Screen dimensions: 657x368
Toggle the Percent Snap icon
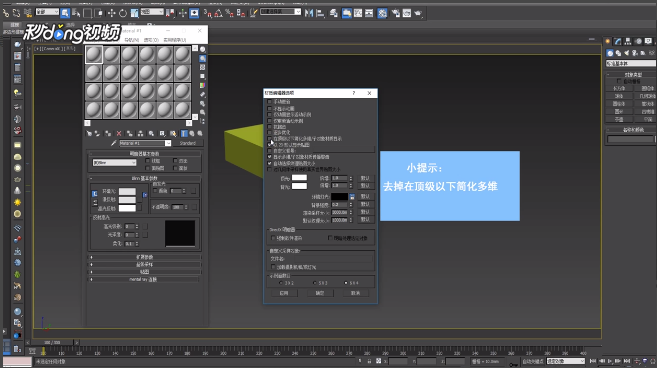[229, 13]
